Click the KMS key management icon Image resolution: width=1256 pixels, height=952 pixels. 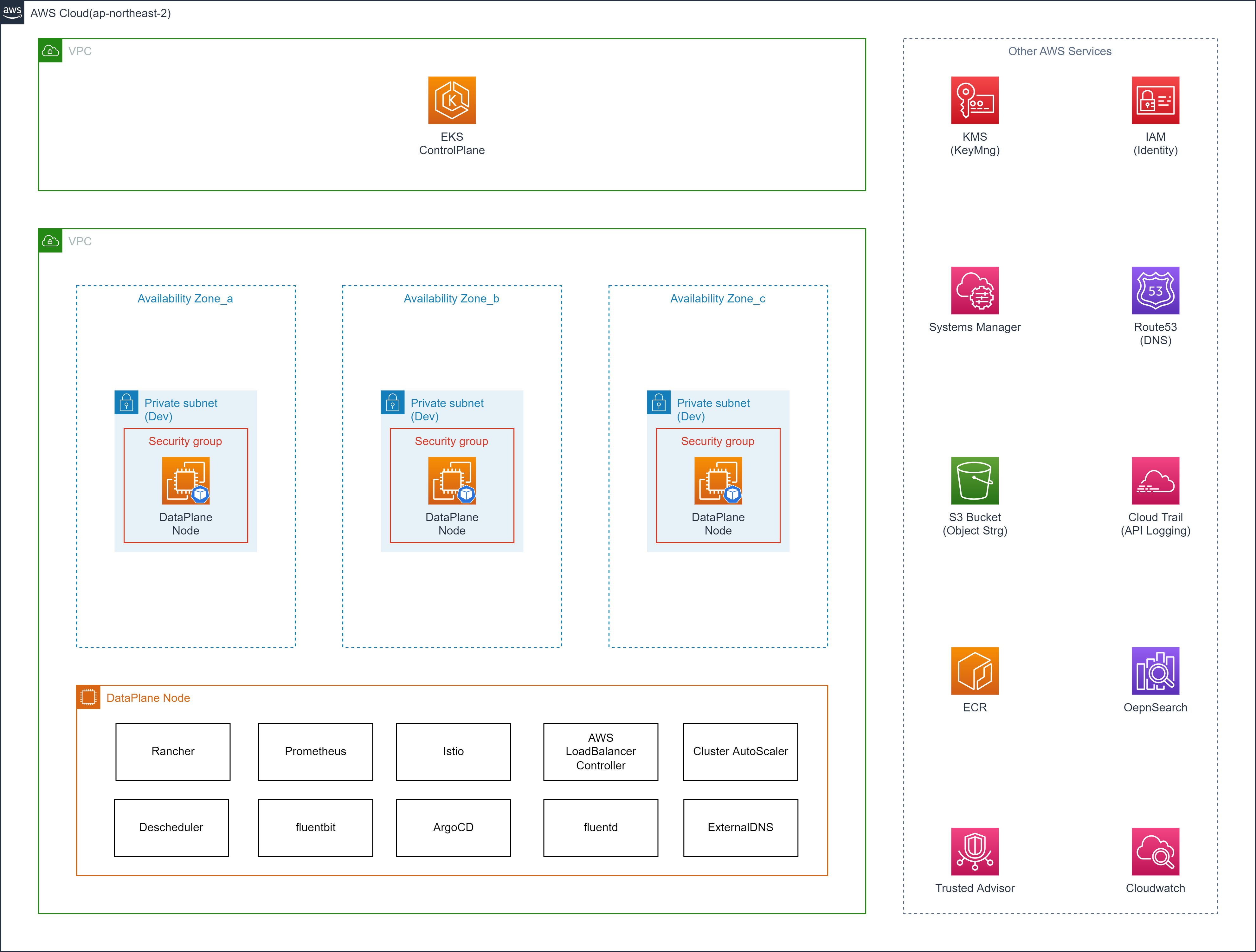click(975, 100)
